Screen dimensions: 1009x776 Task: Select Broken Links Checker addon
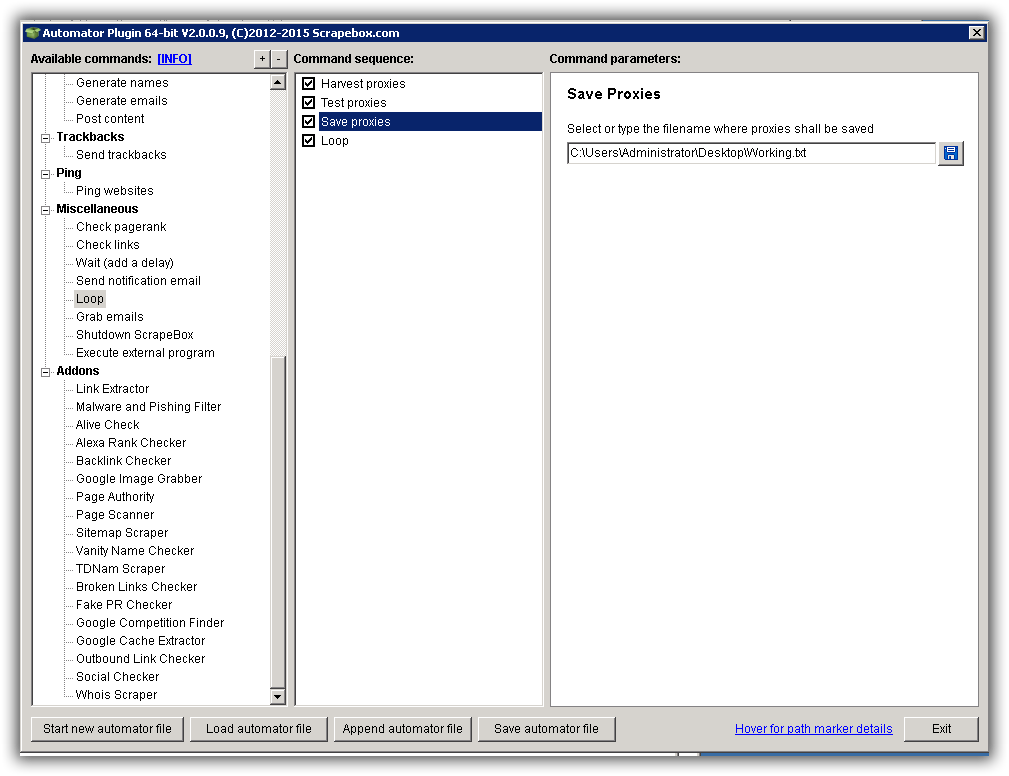pos(136,587)
